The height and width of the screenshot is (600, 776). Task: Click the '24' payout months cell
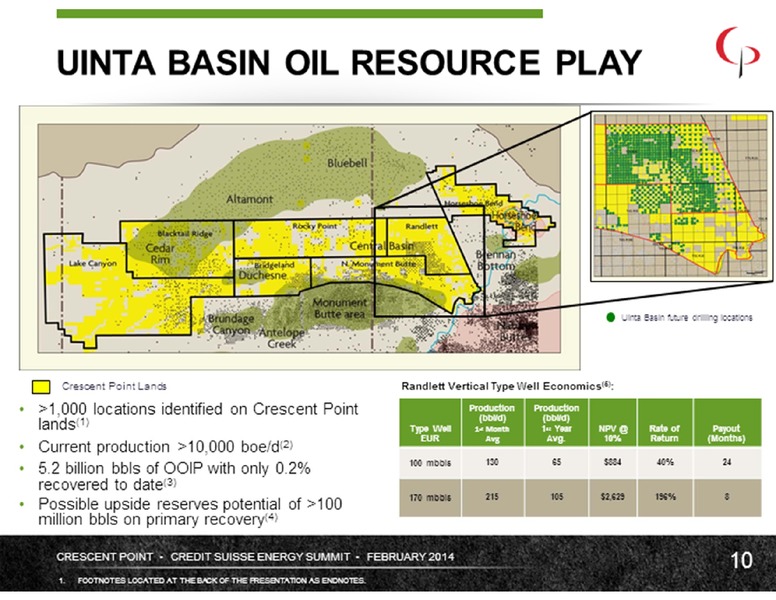pos(727,462)
